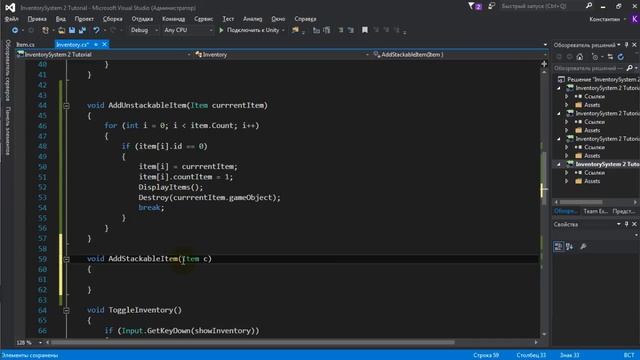Open the Правка menu
Image resolution: width=640 pixels, height=360 pixels.
pyautogui.click(x=37, y=19)
